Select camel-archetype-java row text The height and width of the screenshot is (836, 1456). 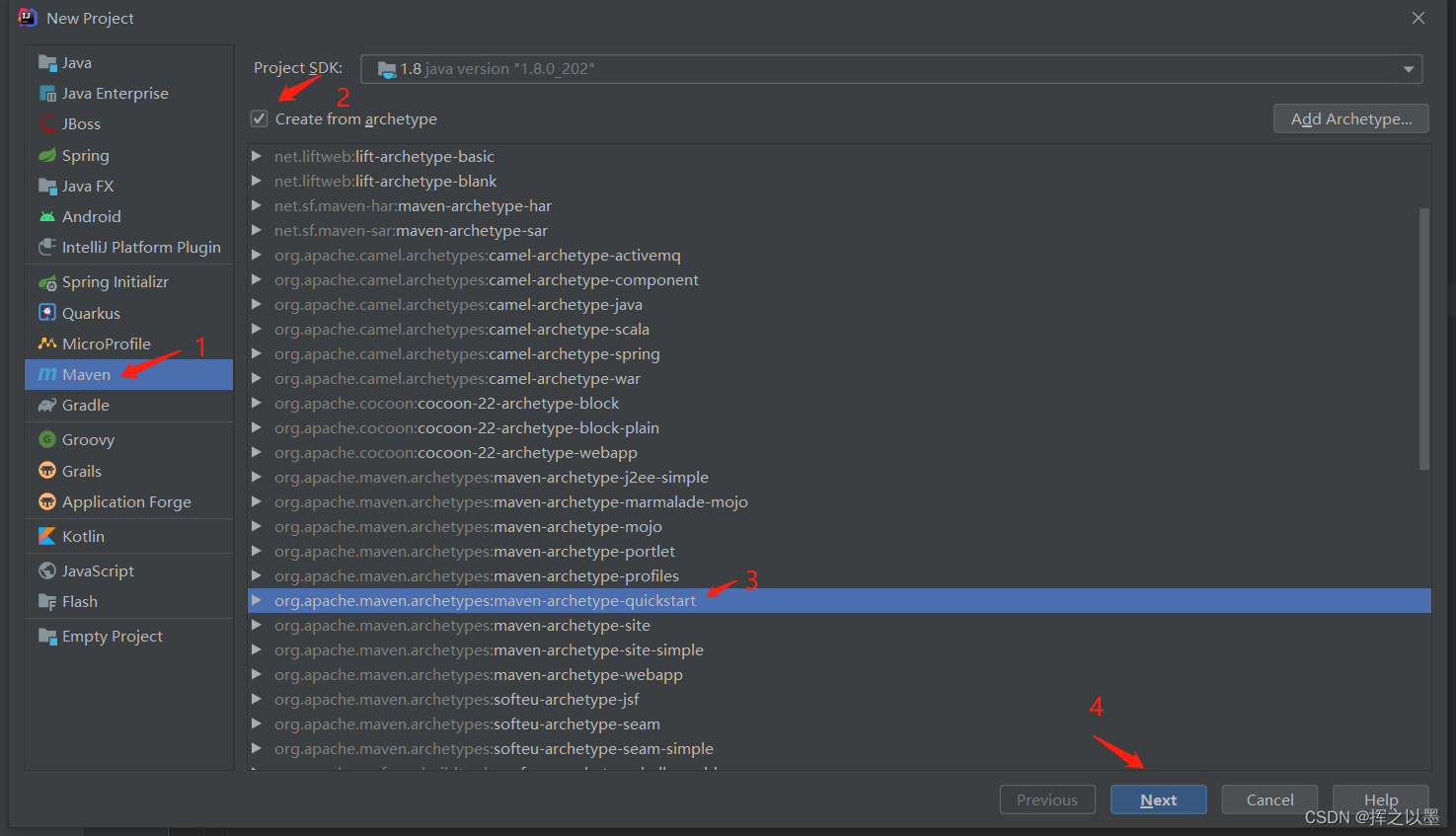[458, 305]
